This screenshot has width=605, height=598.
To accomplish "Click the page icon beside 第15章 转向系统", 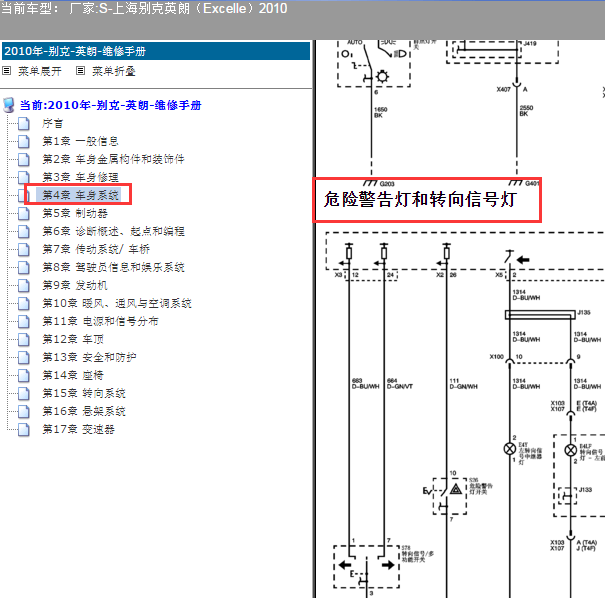I will (x=24, y=394).
